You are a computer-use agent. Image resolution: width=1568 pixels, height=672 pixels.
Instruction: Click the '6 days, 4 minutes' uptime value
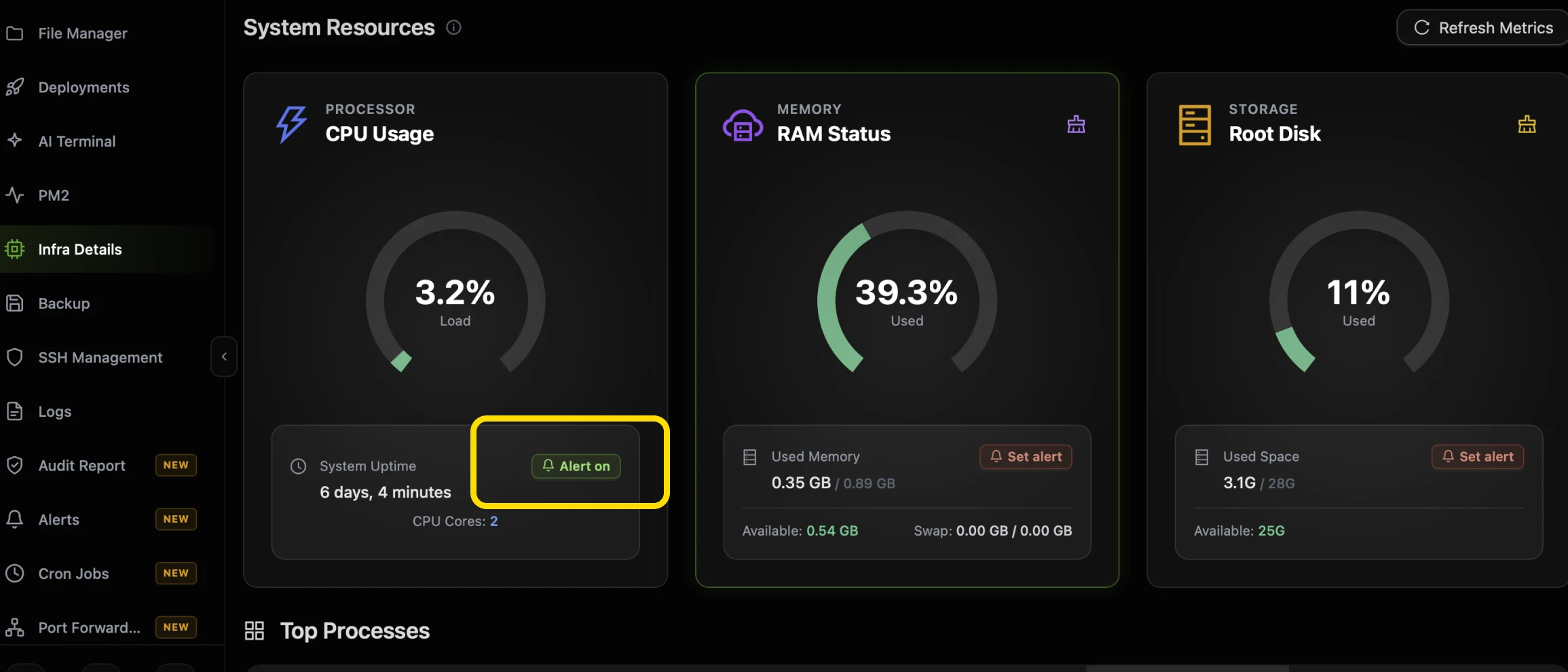click(x=386, y=492)
